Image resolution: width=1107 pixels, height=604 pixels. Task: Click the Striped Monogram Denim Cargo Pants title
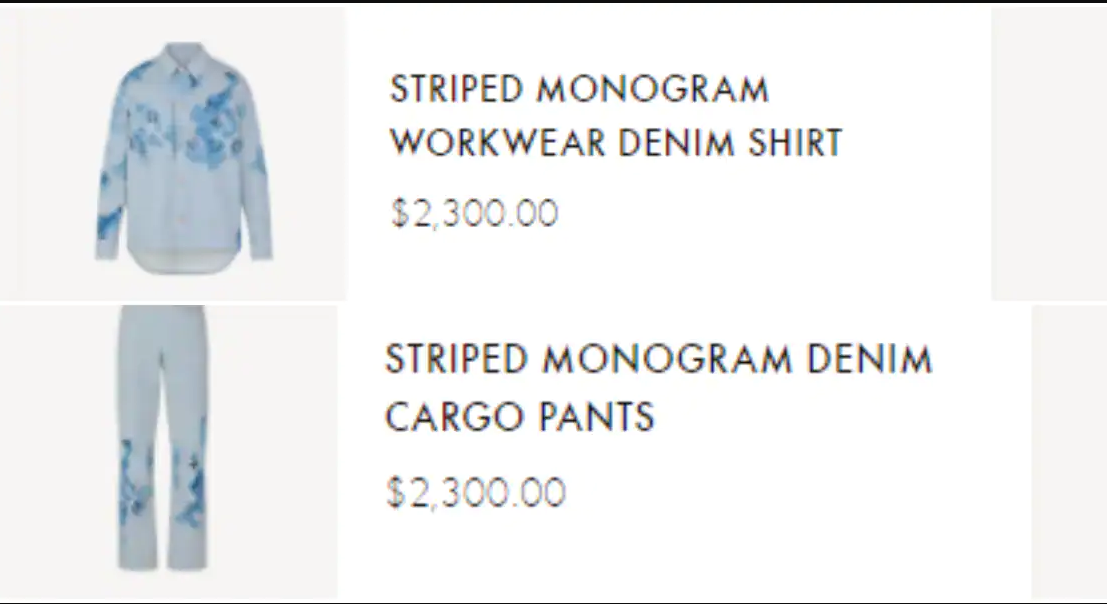click(658, 387)
